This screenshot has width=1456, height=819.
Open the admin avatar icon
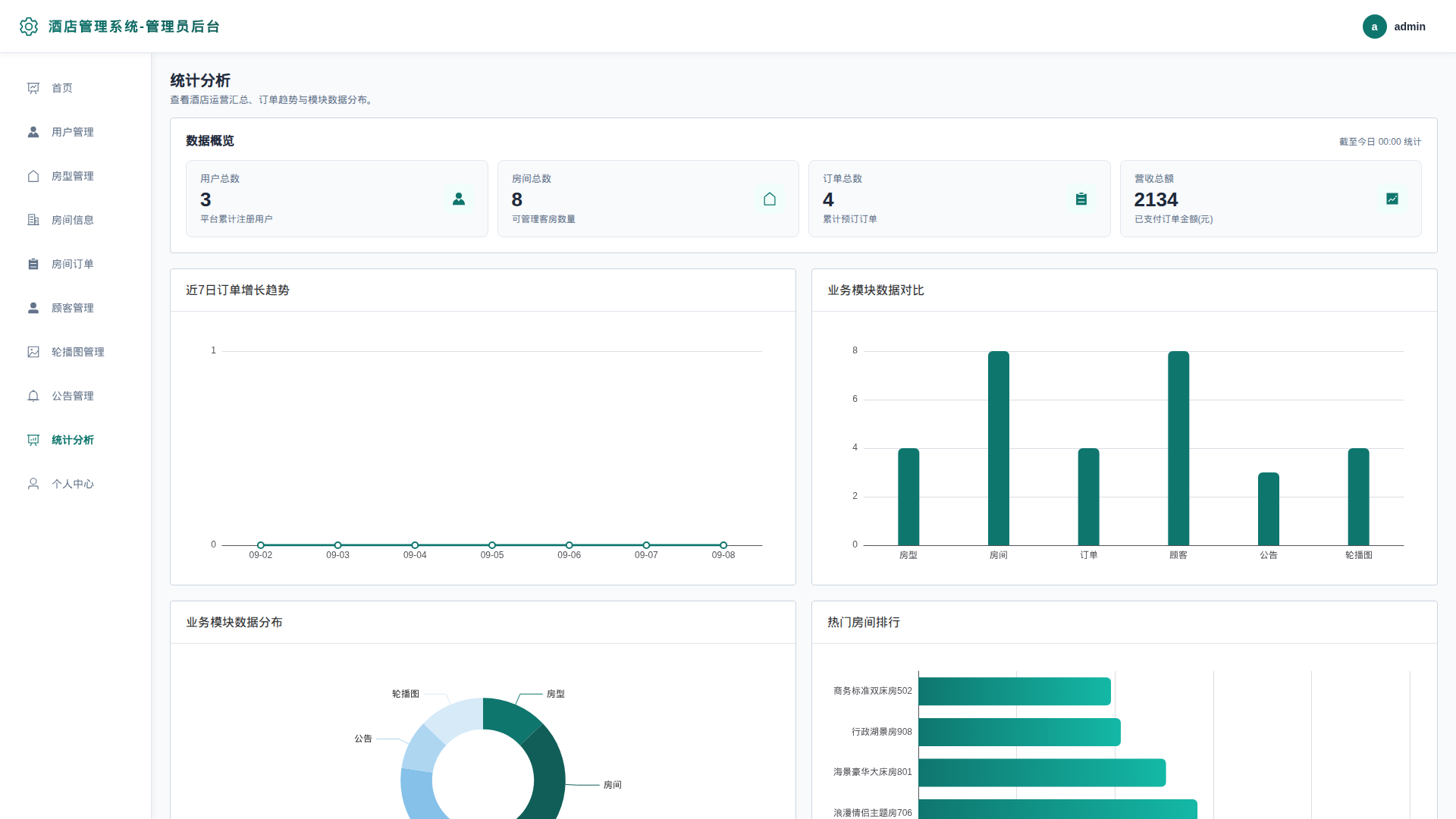click(x=1374, y=27)
